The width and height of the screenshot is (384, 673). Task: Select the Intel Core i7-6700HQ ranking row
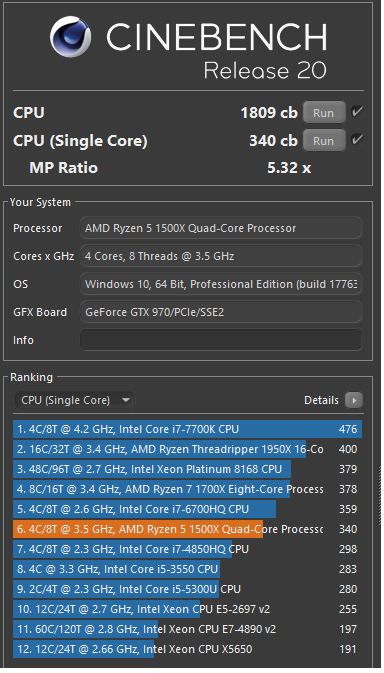tap(187, 509)
